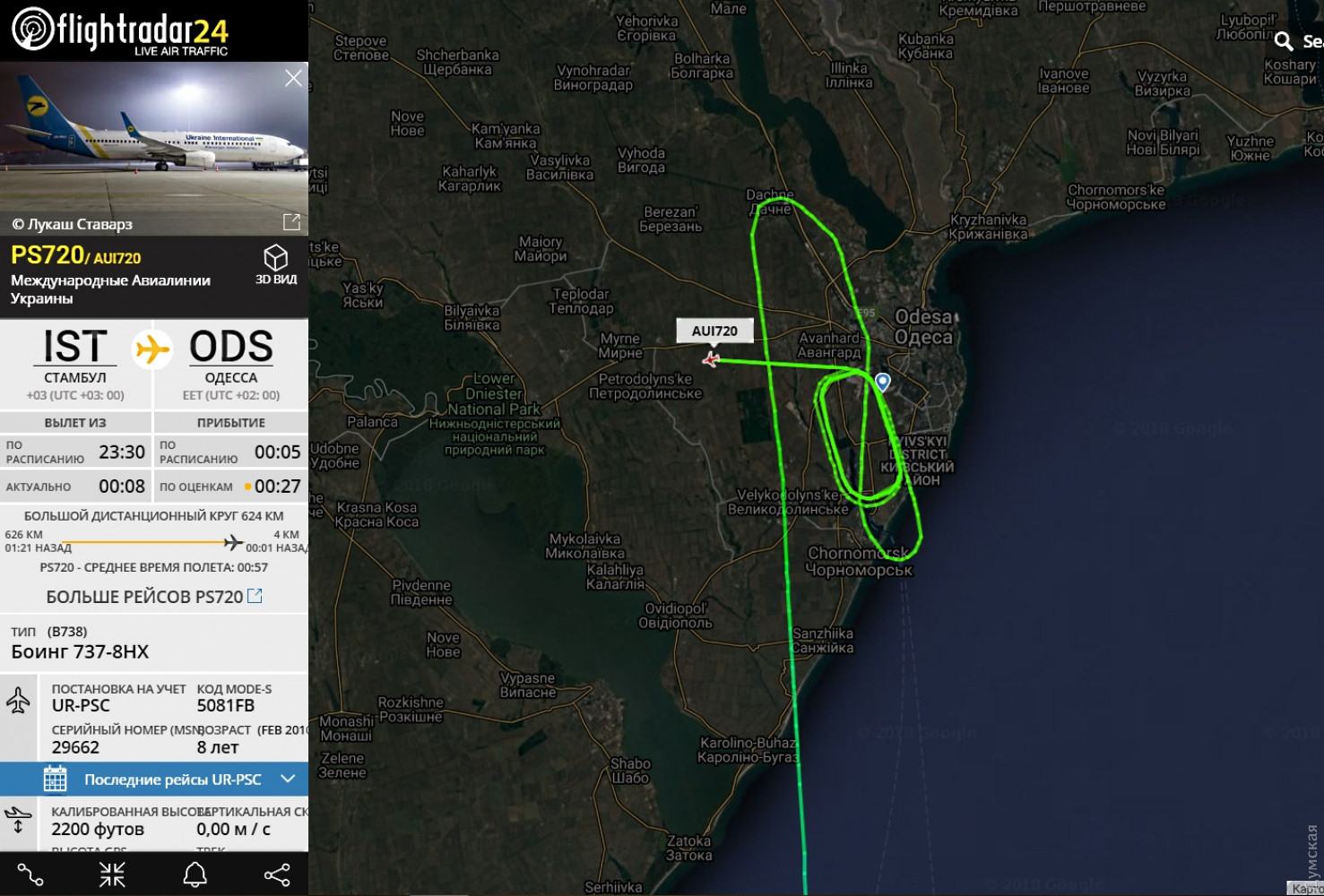Click the Flightradar24 logo
The height and width of the screenshot is (896, 1324).
[120, 30]
